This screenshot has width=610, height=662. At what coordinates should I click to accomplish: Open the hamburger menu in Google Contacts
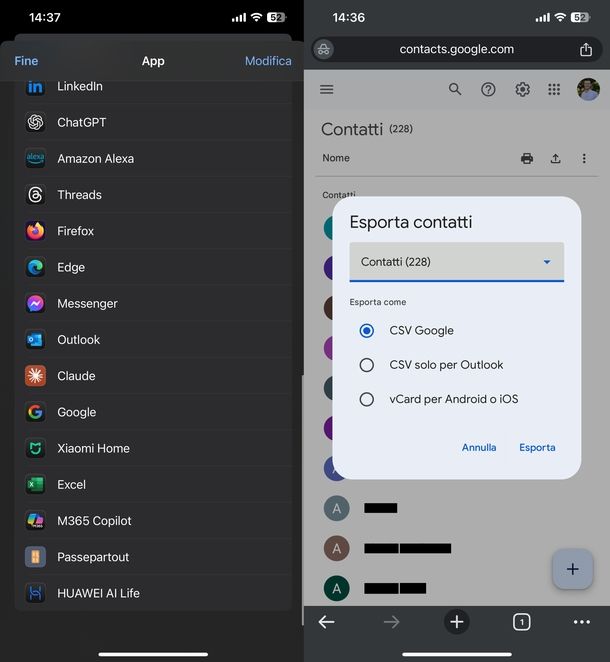pos(327,90)
